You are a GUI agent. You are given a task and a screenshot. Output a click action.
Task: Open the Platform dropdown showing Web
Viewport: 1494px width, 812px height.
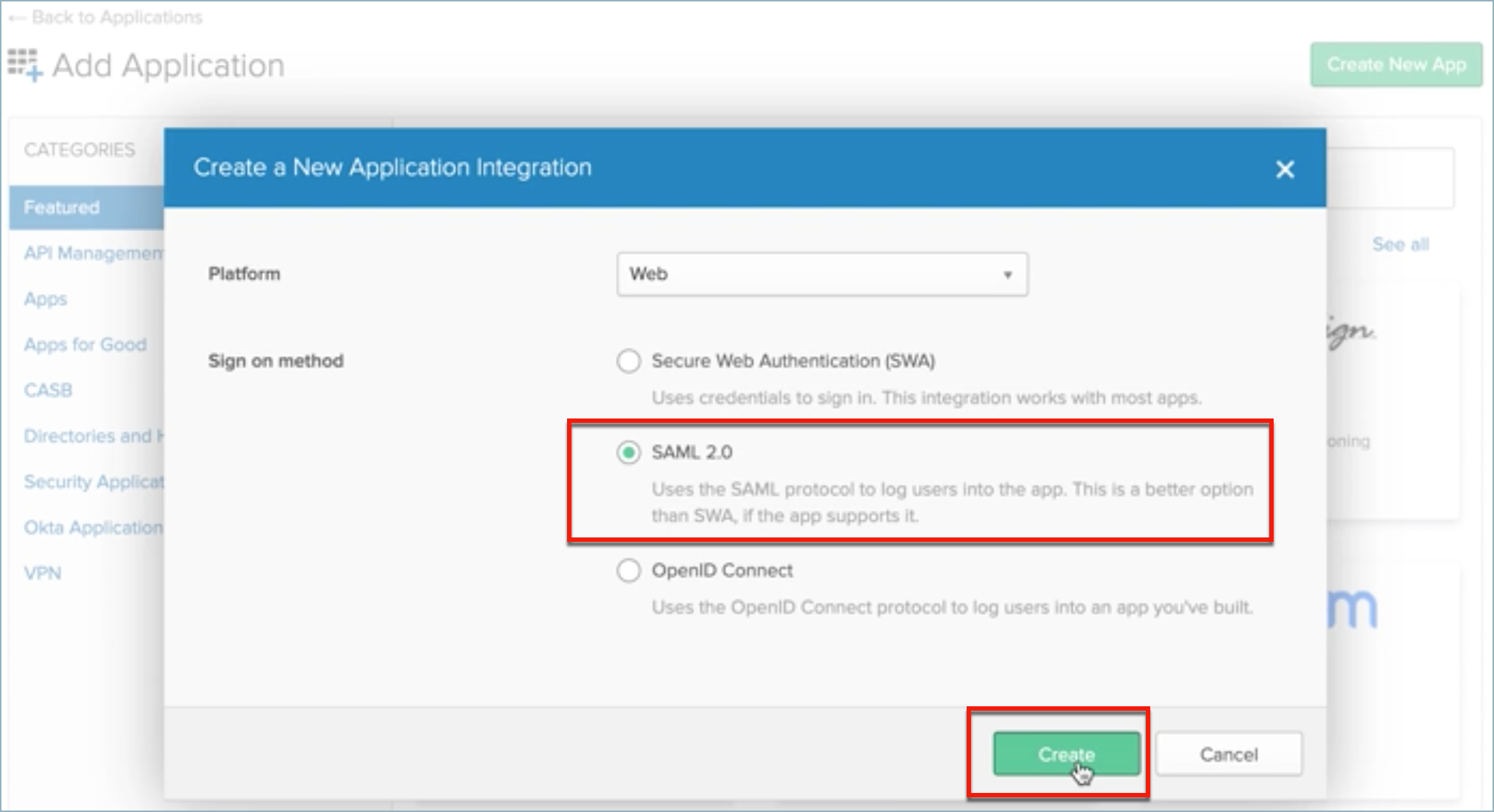click(822, 275)
